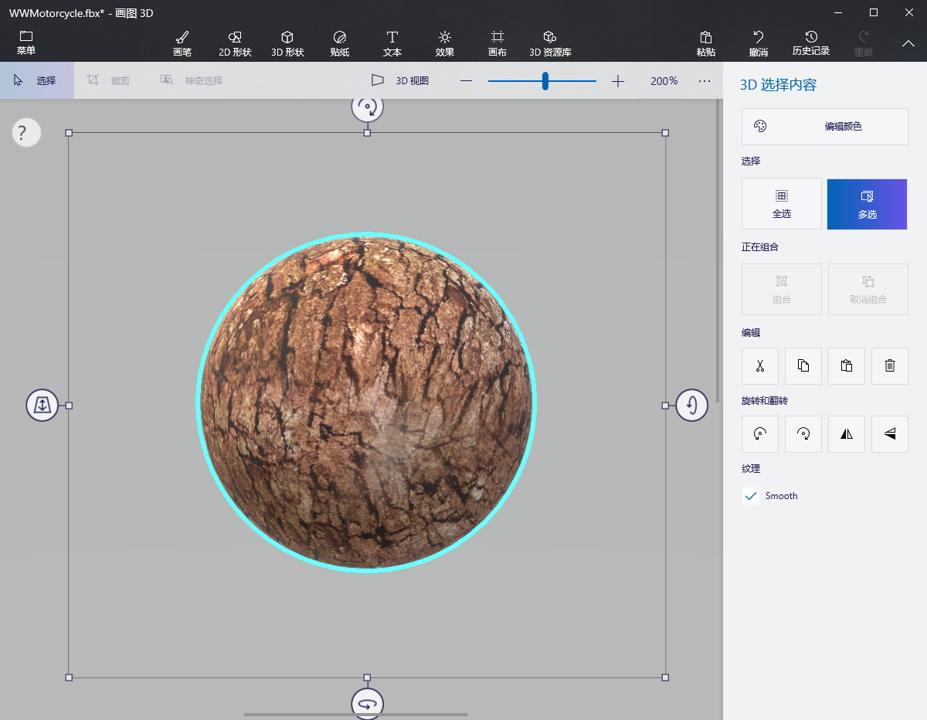Screen dimensions: 927x720
Task: Open the 菜单 menu
Action: 26,42
